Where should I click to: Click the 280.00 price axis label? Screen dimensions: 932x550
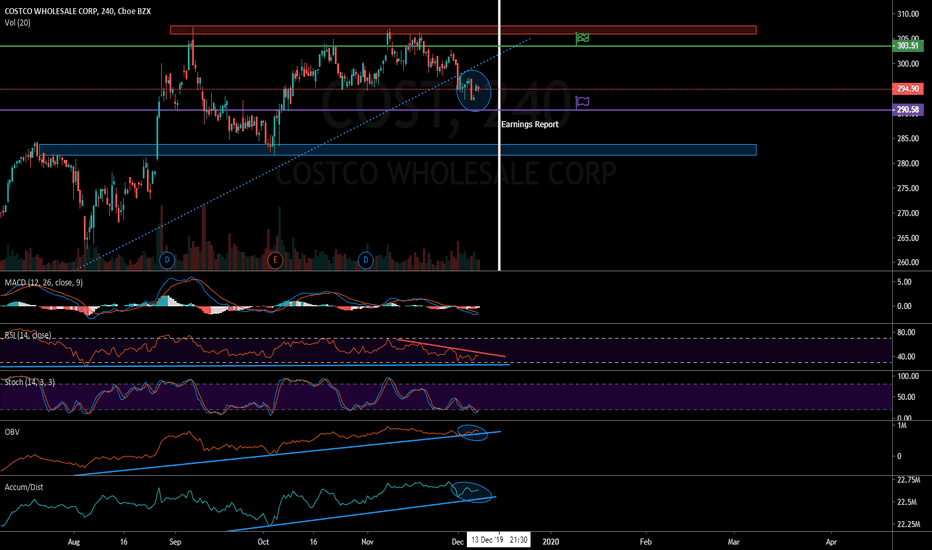point(908,164)
